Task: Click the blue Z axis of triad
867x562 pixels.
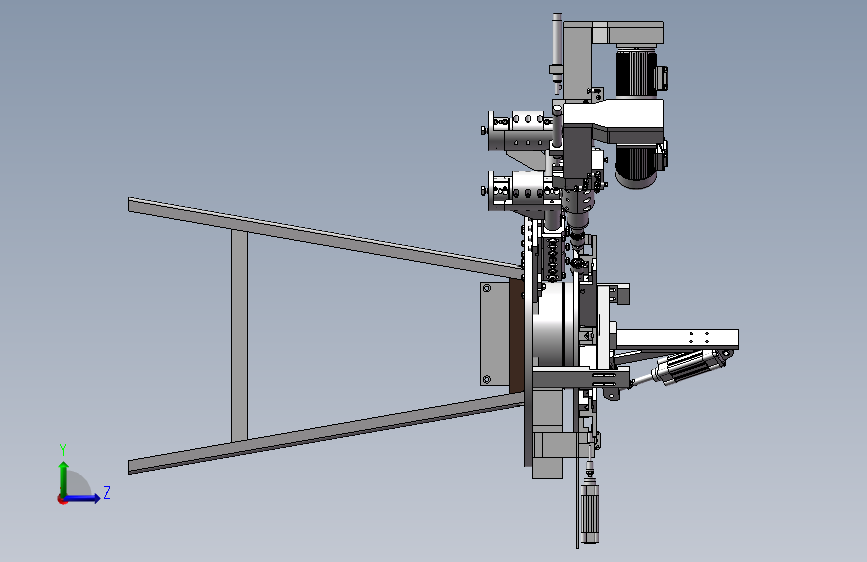Action: point(83,498)
